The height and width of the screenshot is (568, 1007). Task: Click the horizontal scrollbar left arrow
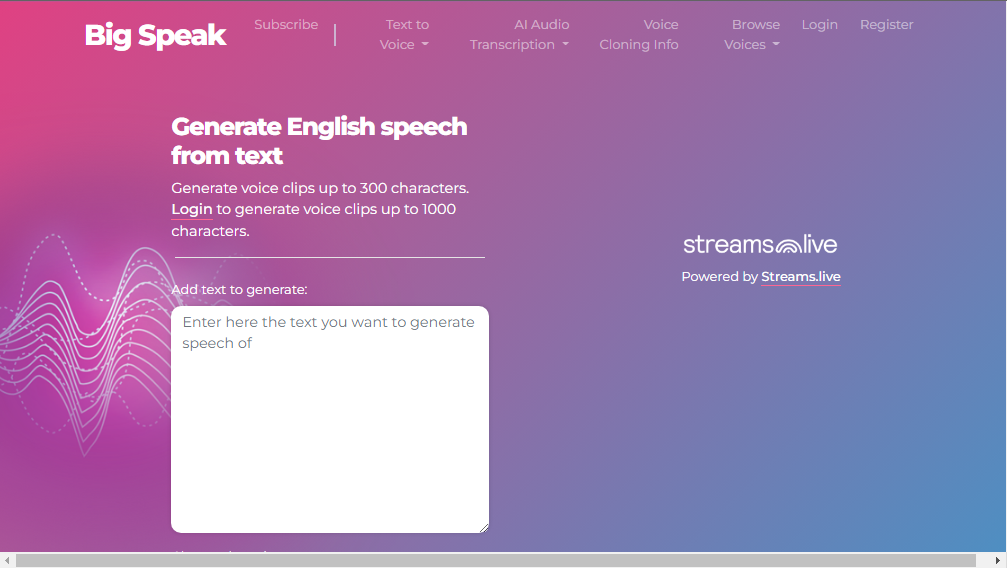click(x=6, y=560)
